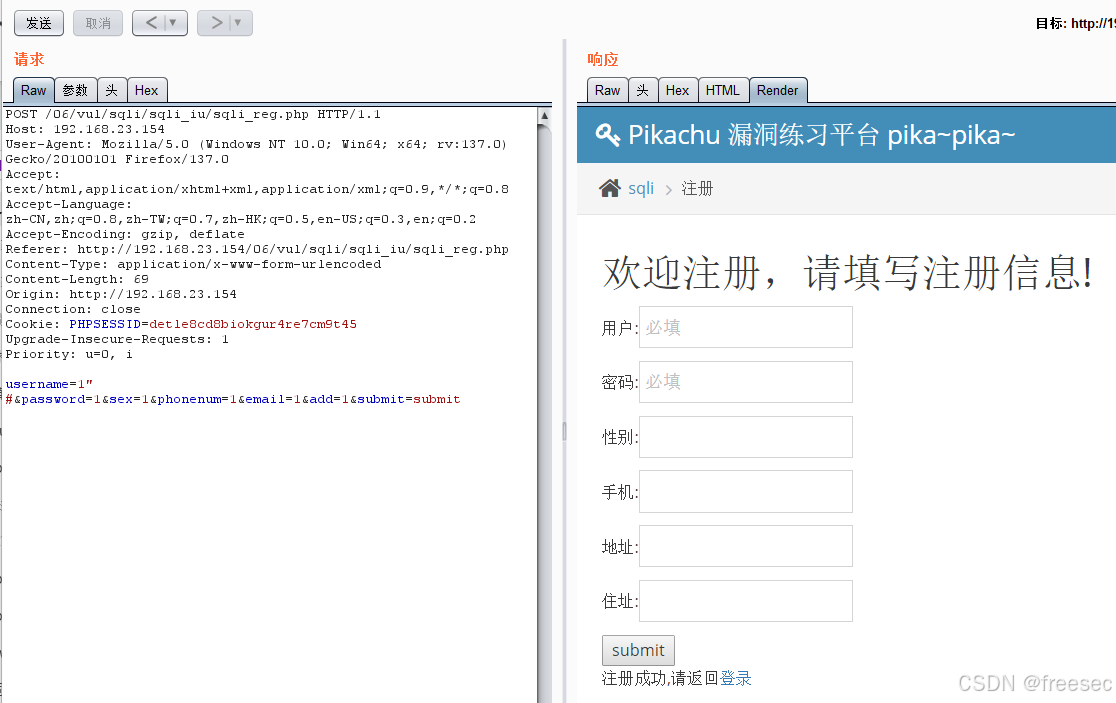Click the Connection: close header line
The width and height of the screenshot is (1116, 703).
coord(73,310)
